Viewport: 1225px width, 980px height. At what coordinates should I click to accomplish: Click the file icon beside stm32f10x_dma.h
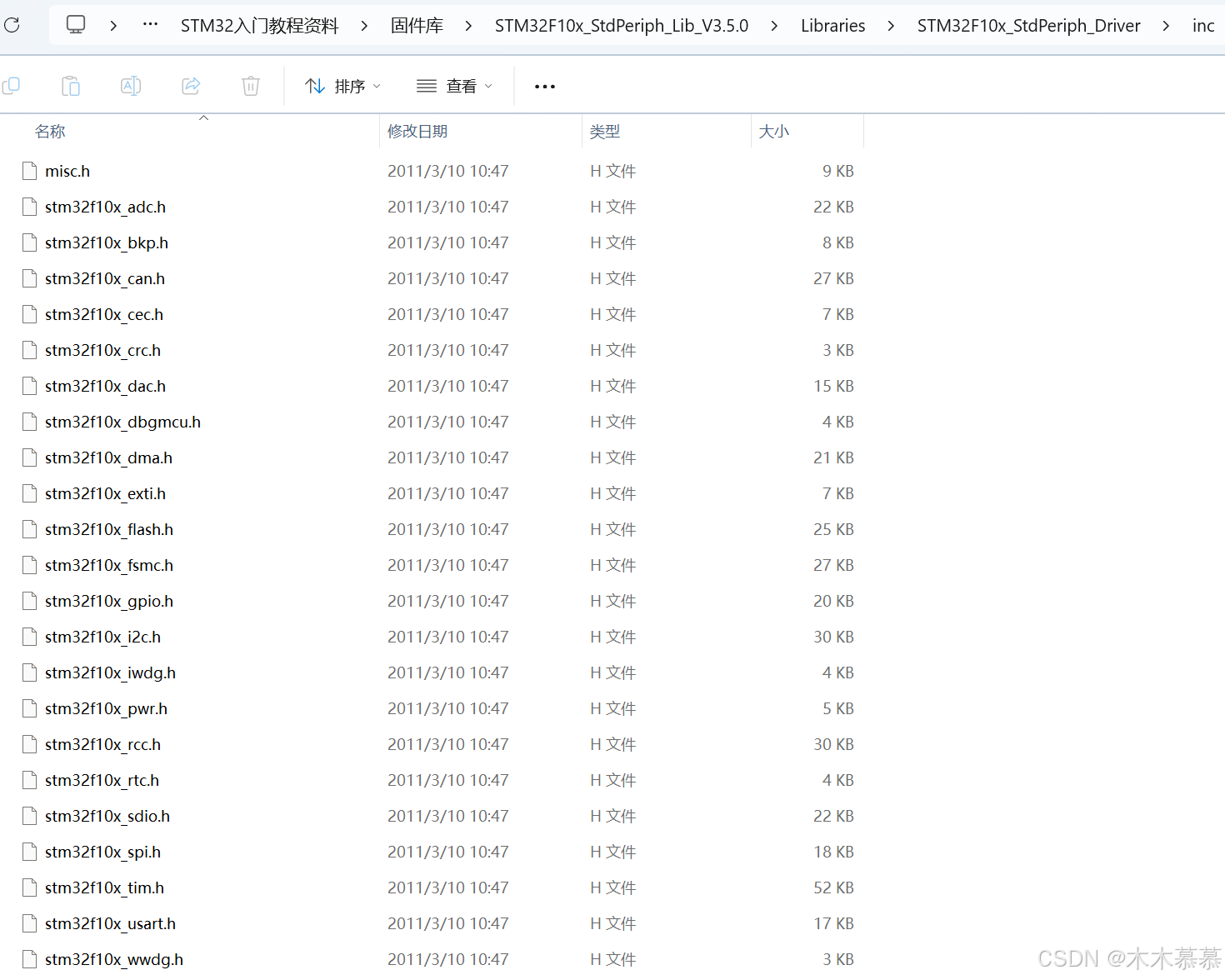[x=30, y=457]
